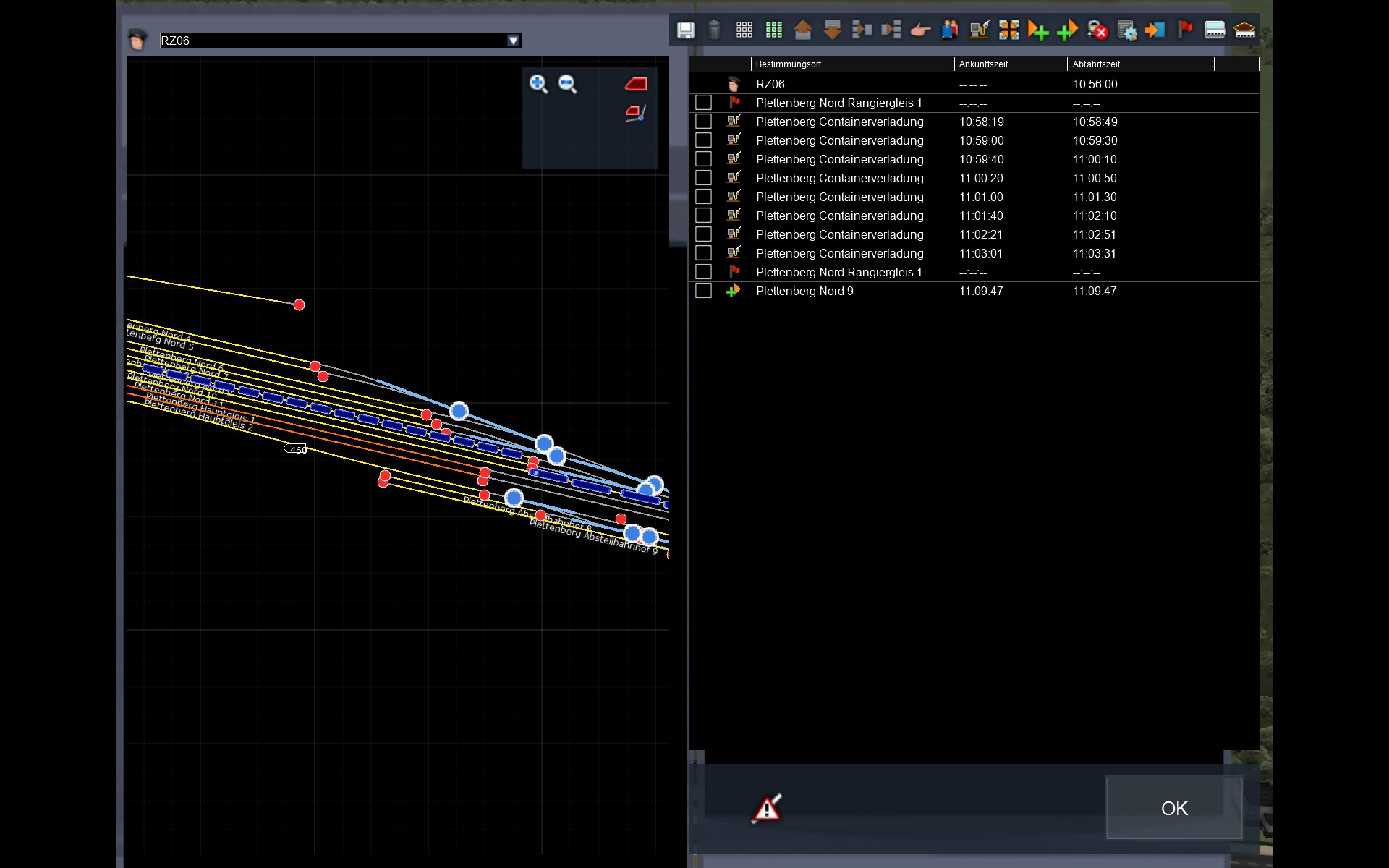The image size is (1389, 868).
Task: Tick the first Plettenberg Nord Rangiergleis 1 checkbox
Action: tap(703, 103)
